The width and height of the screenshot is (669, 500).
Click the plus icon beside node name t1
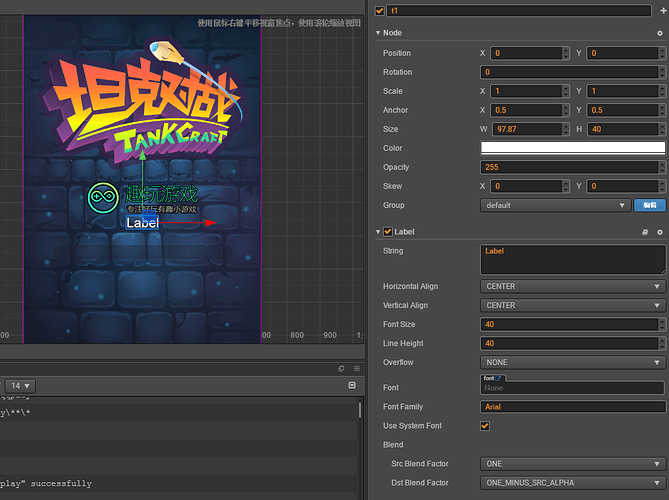pyautogui.click(x=663, y=11)
